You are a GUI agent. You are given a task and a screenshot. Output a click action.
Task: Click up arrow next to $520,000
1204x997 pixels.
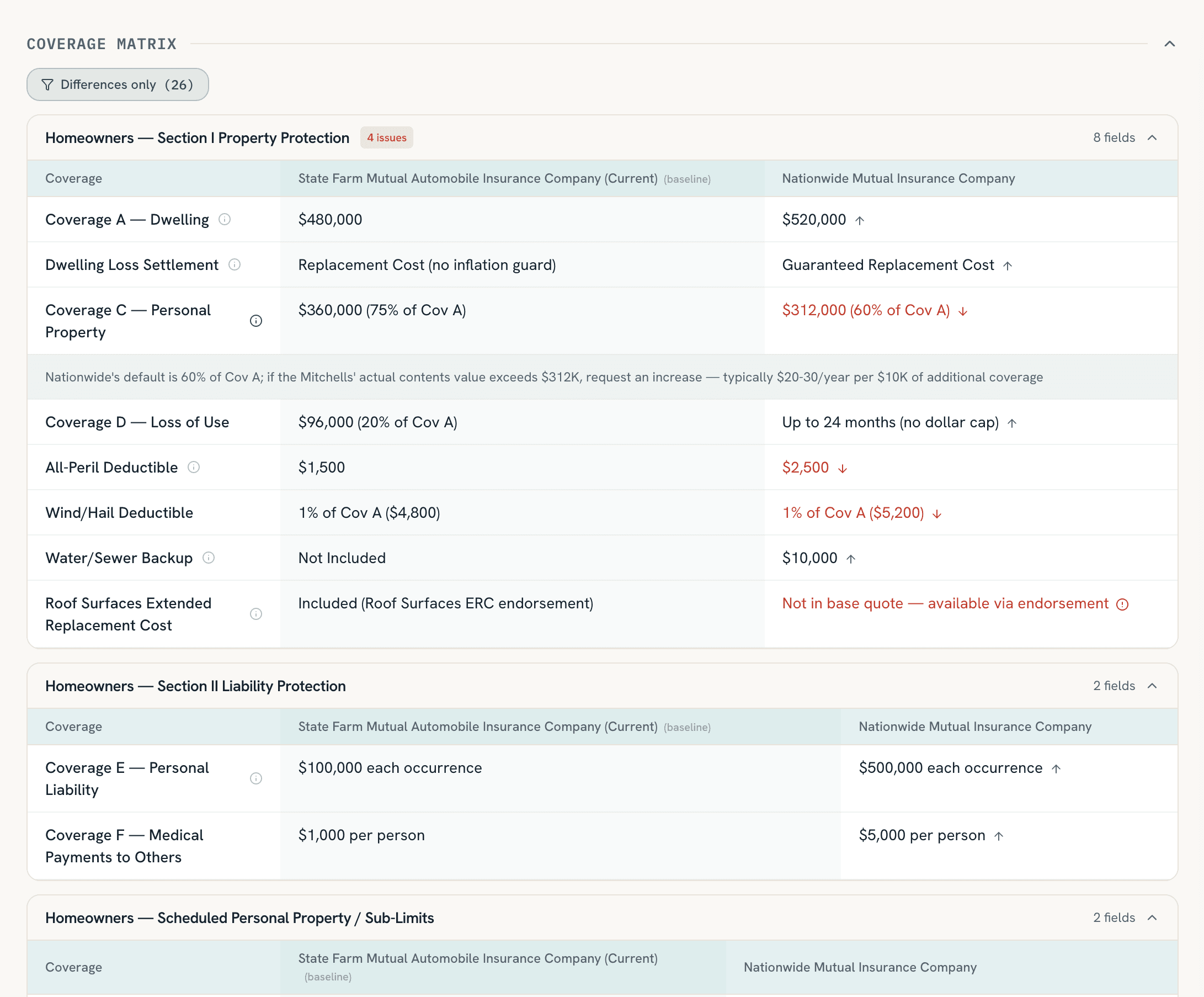point(860,220)
